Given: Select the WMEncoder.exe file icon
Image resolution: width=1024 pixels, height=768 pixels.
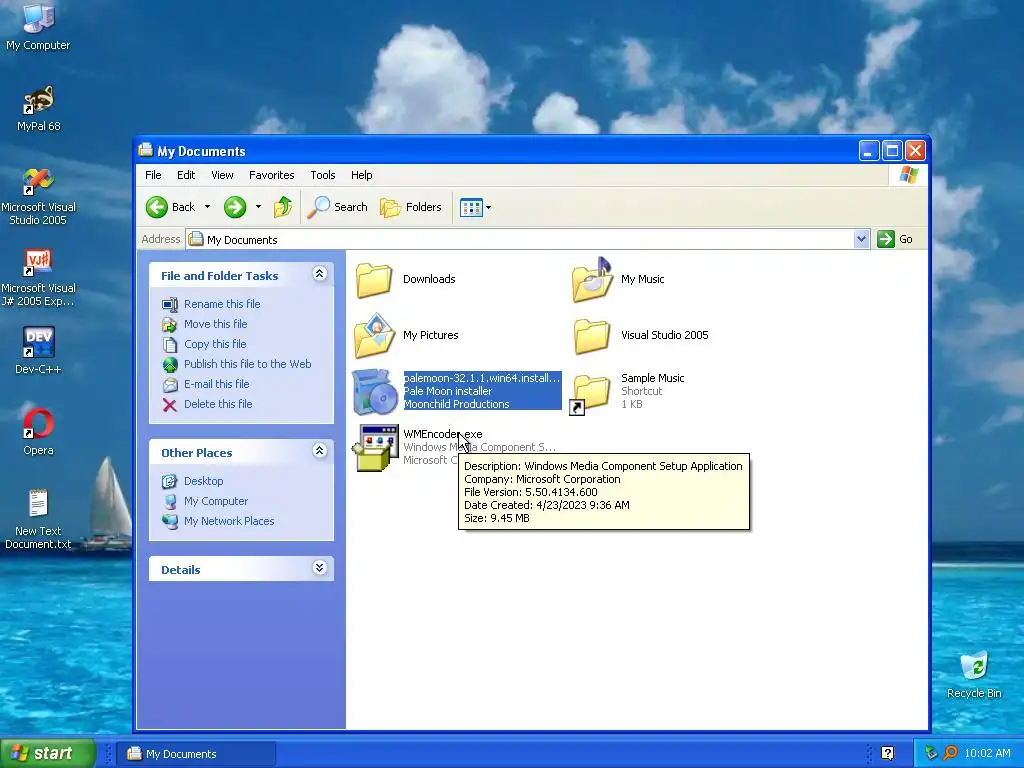Looking at the screenshot, I should [x=376, y=448].
